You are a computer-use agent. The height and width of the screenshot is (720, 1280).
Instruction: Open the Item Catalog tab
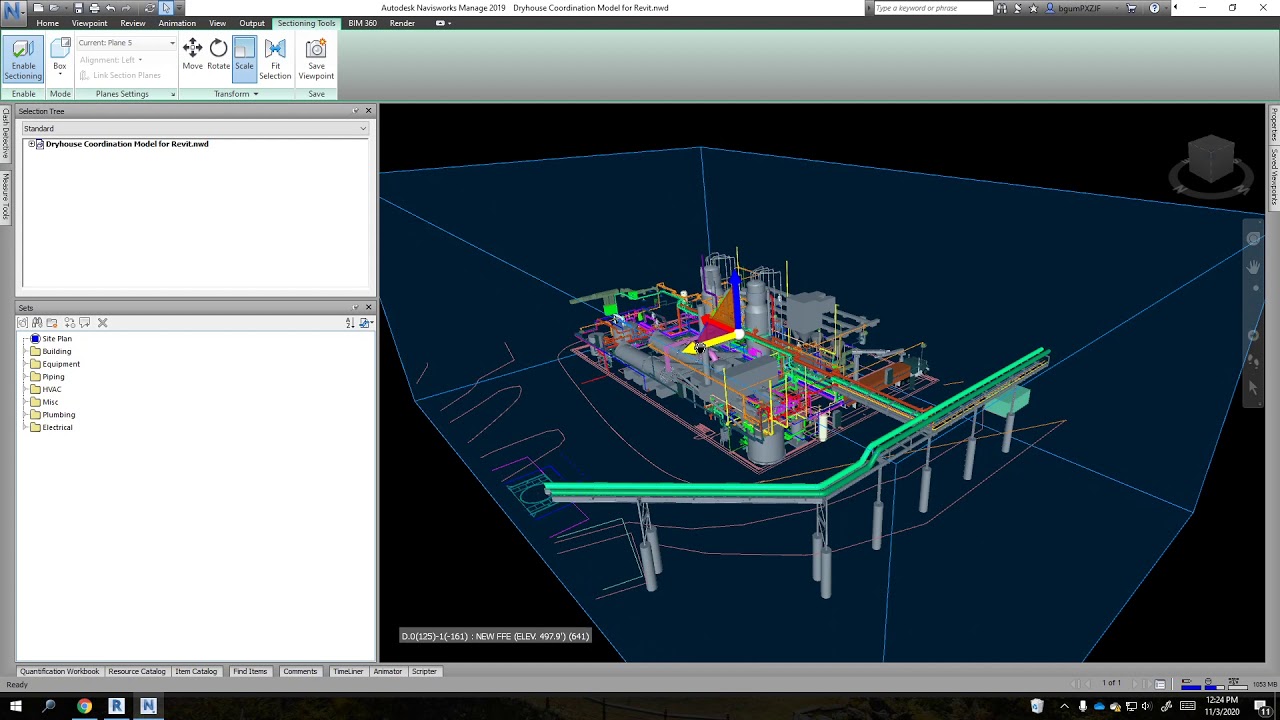point(196,672)
